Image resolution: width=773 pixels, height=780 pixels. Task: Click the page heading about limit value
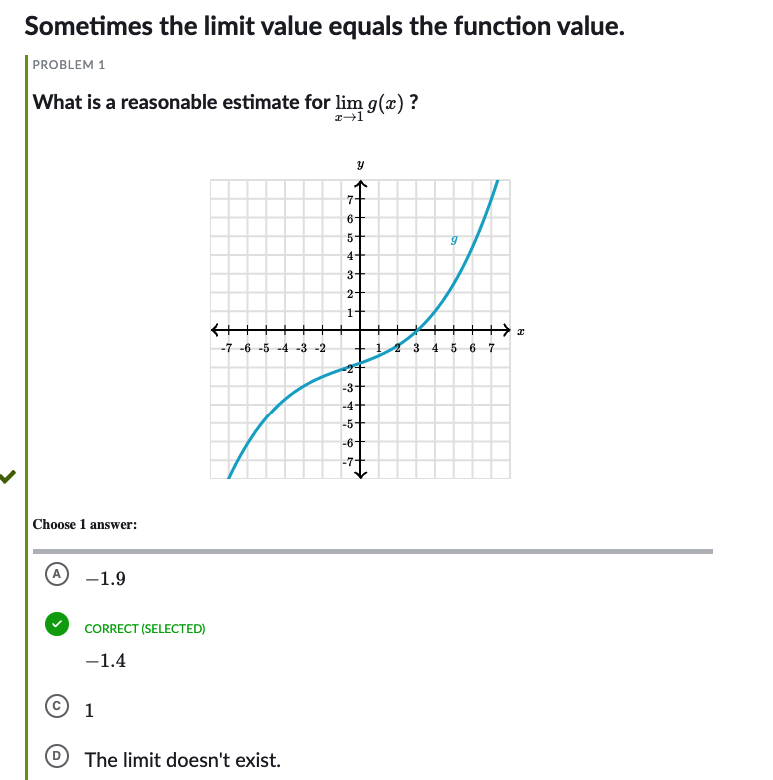(x=325, y=25)
